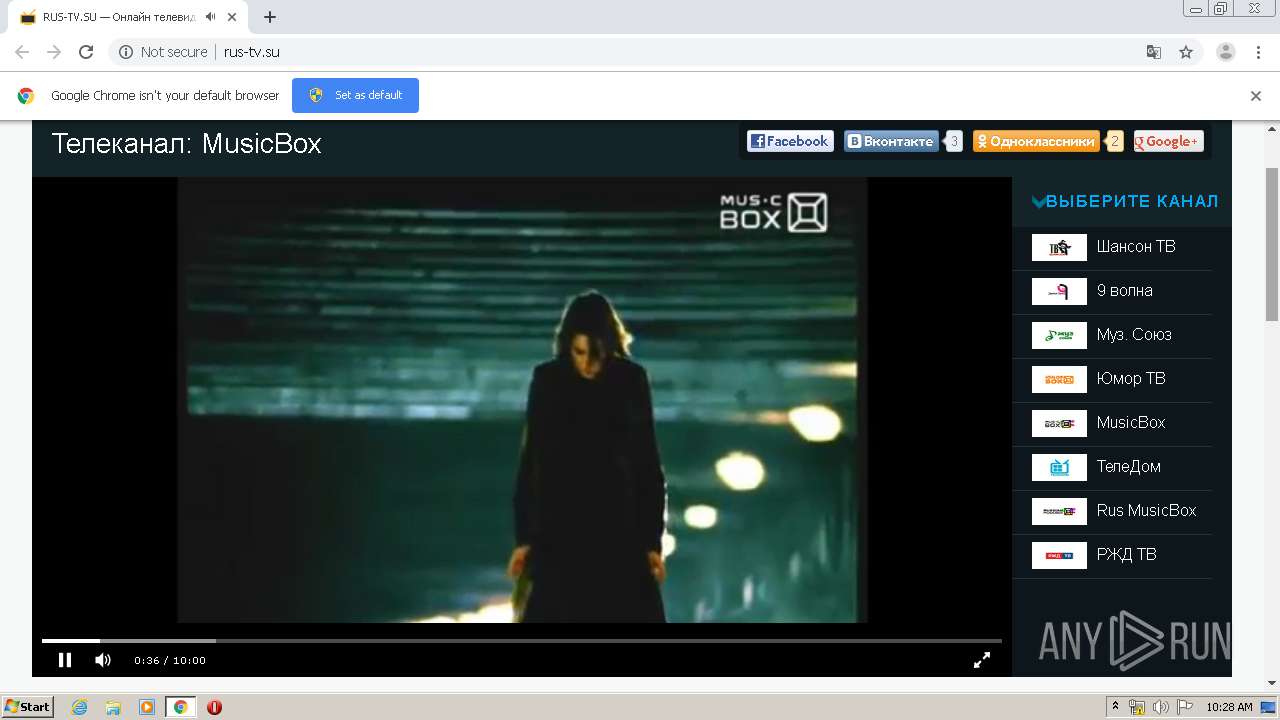This screenshot has height=720, width=1280.
Task: Open ТелеДом channel logo
Action: point(1059,467)
